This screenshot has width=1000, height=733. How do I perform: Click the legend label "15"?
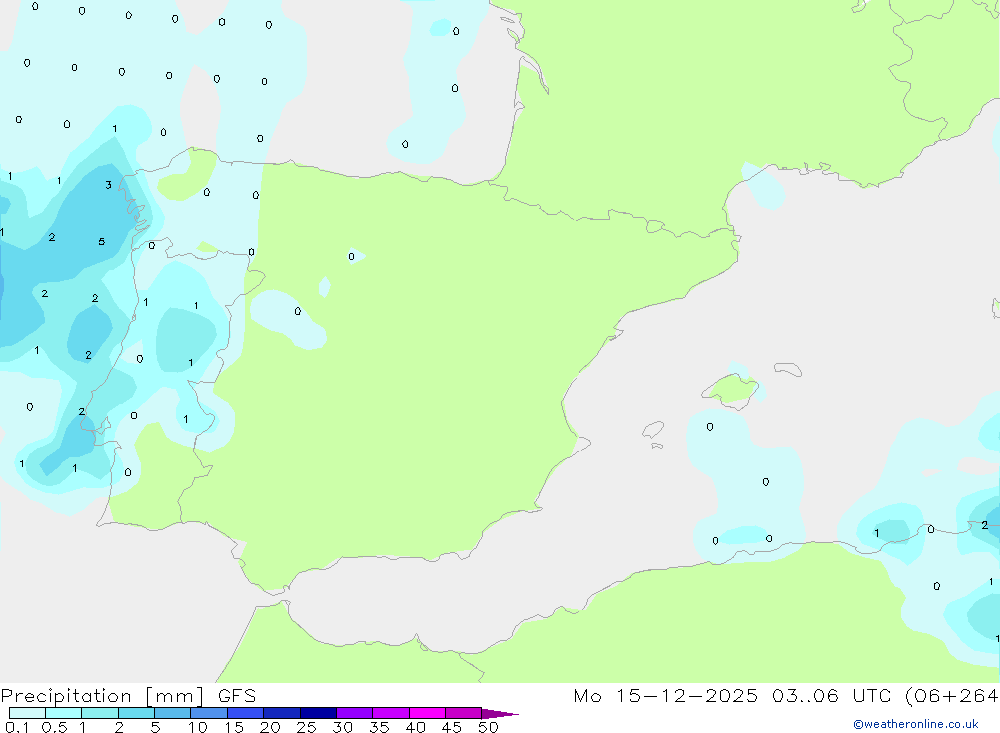tap(234, 727)
